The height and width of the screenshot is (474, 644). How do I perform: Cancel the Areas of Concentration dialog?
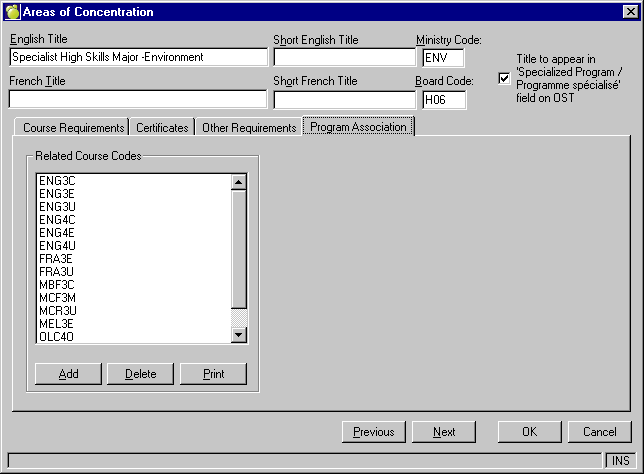pyautogui.click(x=599, y=432)
